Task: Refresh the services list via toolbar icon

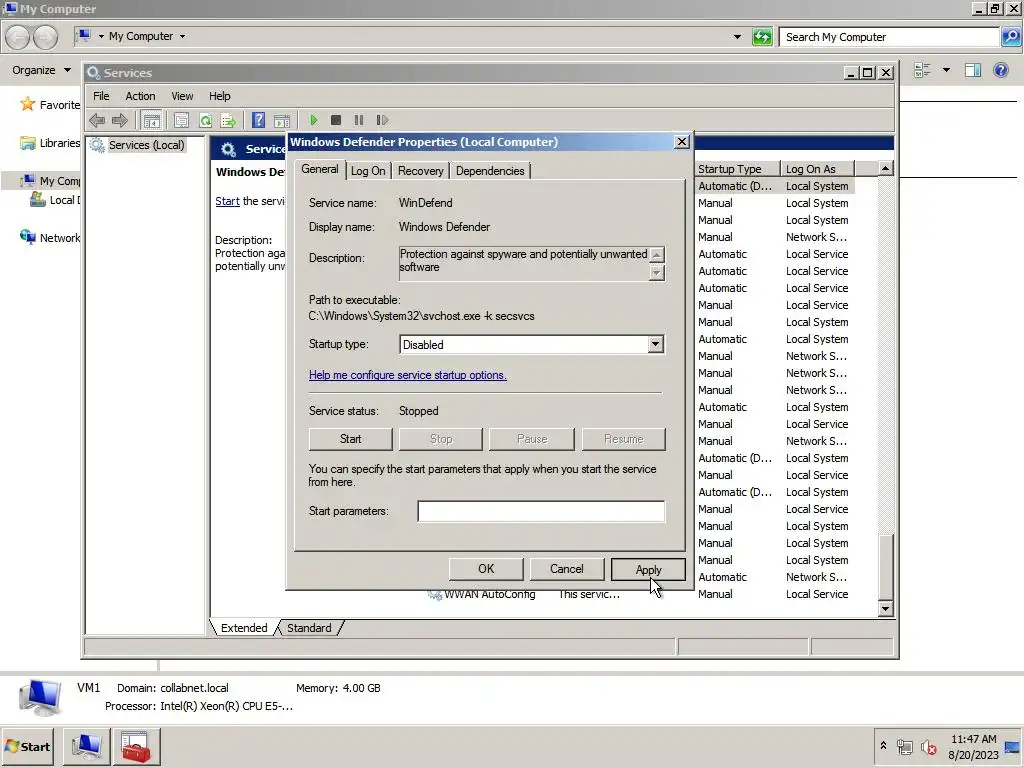Action: pyautogui.click(x=205, y=120)
